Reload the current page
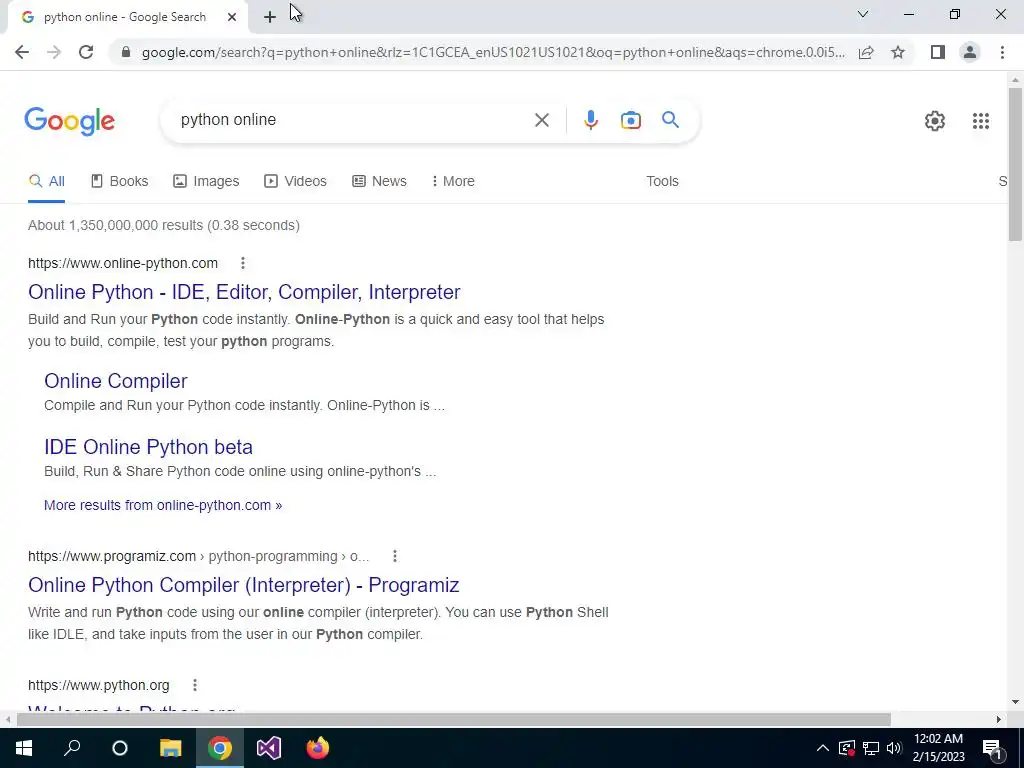Image resolution: width=1024 pixels, height=768 pixels. [x=86, y=52]
